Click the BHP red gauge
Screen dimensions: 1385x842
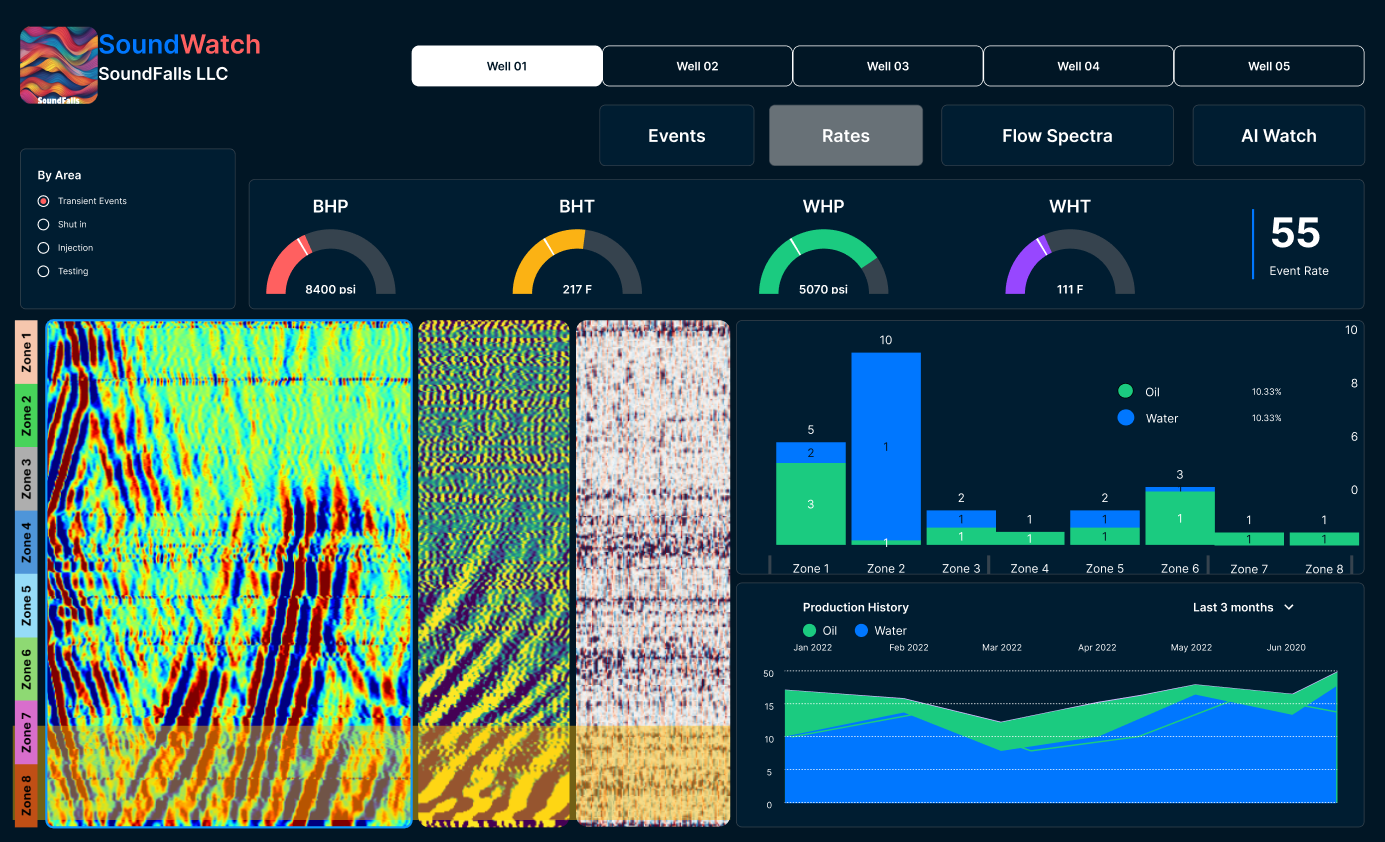click(x=331, y=262)
